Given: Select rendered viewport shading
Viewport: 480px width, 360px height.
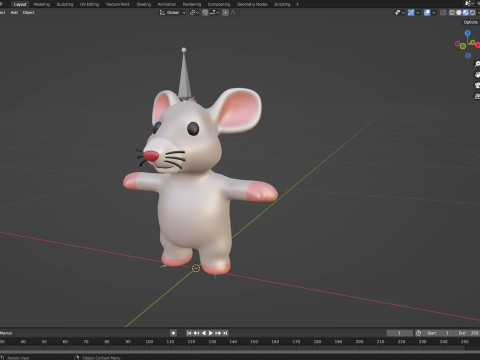Looking at the screenshot, I should 472,13.
